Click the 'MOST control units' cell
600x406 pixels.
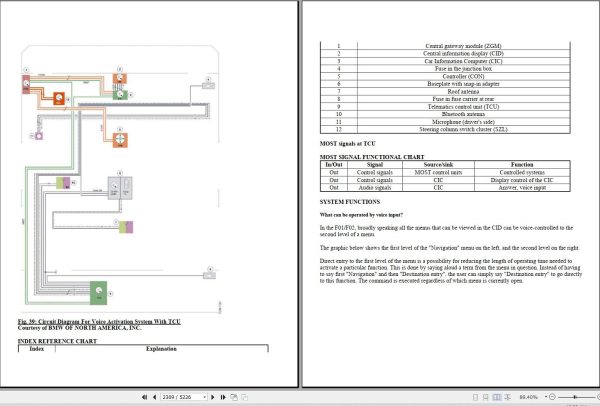tap(438, 173)
